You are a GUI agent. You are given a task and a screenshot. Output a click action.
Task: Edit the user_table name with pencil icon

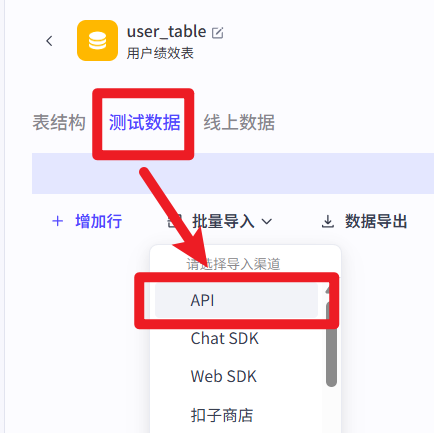(x=218, y=33)
